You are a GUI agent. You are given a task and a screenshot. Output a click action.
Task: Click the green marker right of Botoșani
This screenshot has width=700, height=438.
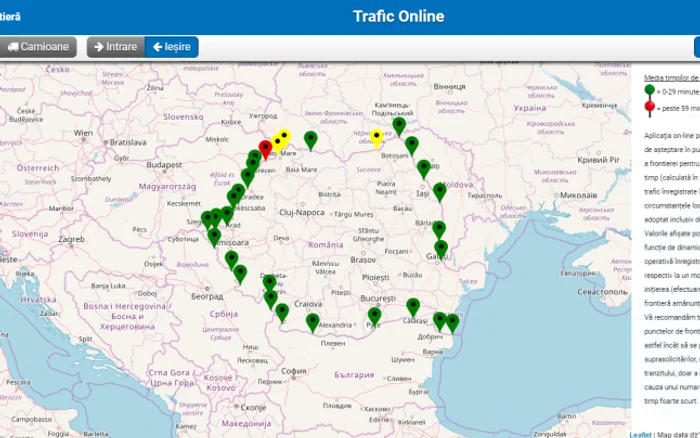tap(412, 147)
